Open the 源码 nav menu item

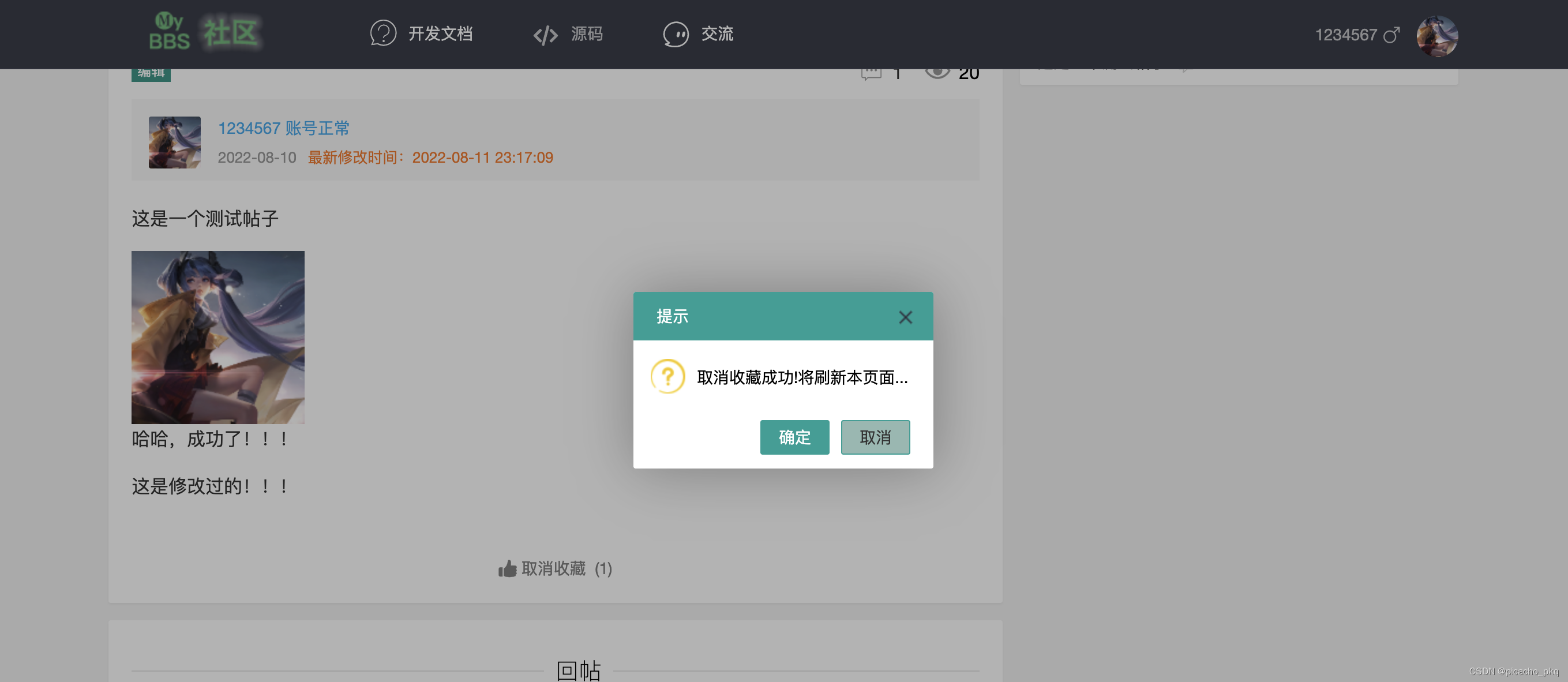click(586, 33)
